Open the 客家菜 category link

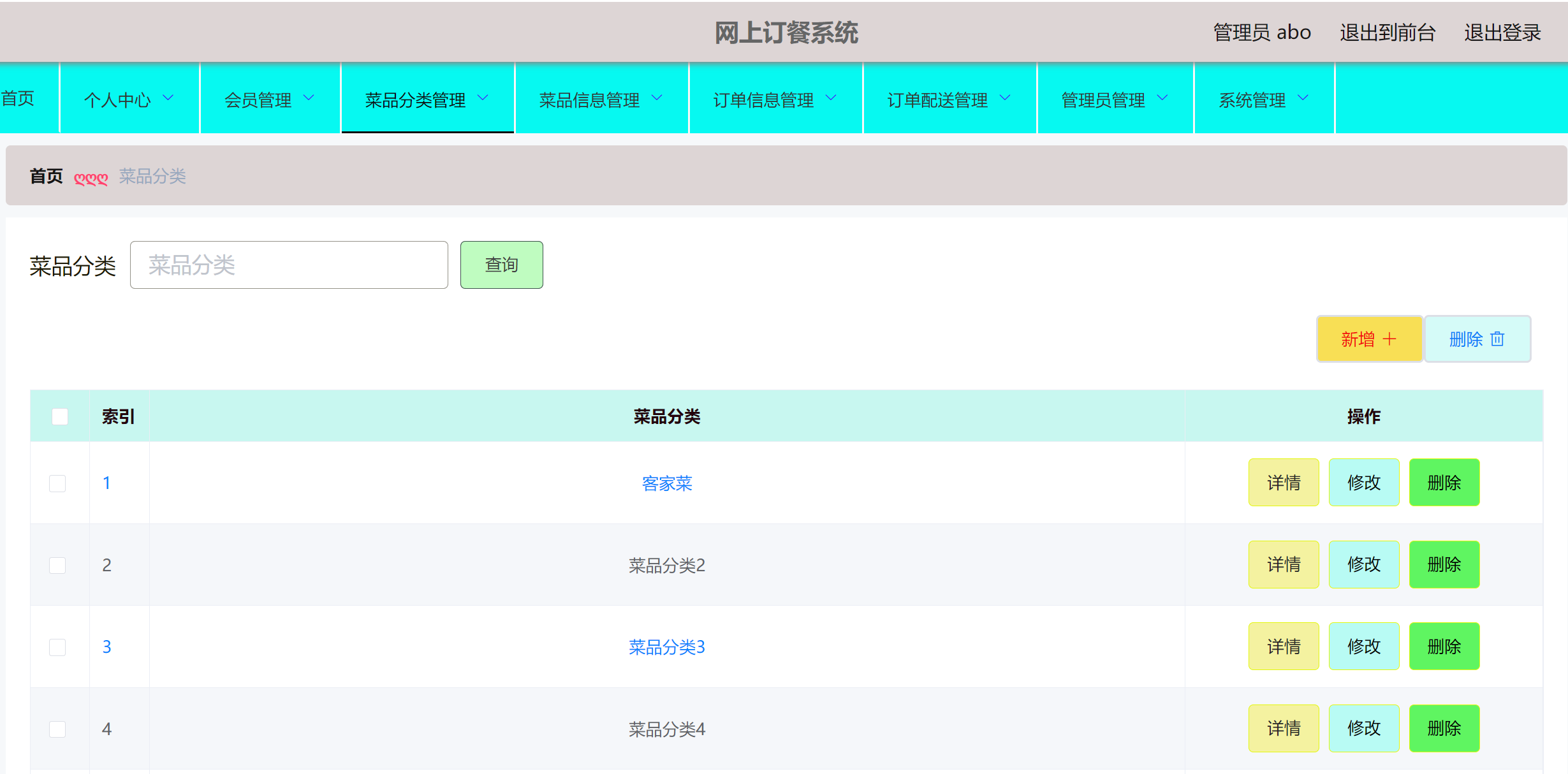tap(668, 483)
